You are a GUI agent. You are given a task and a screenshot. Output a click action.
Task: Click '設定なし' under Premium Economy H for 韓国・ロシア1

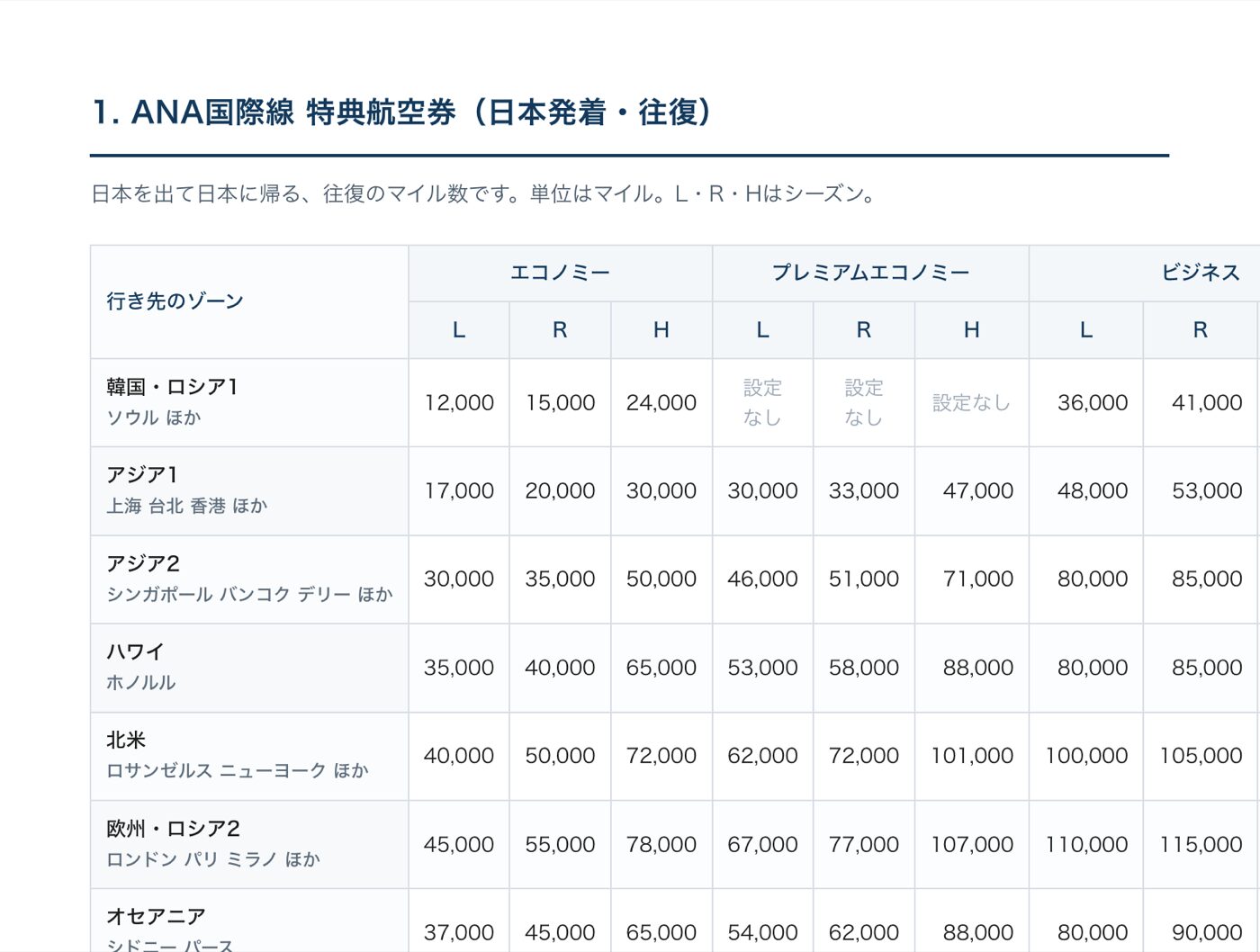[x=971, y=403]
